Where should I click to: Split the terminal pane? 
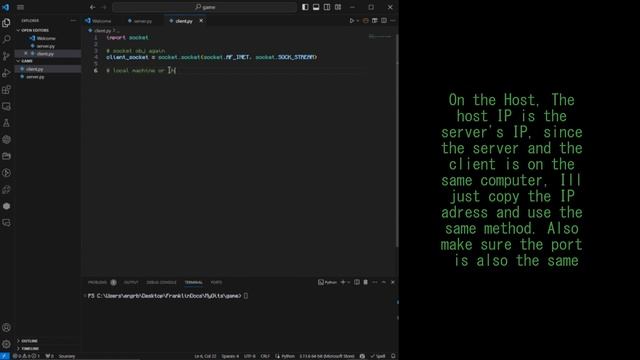click(357, 282)
